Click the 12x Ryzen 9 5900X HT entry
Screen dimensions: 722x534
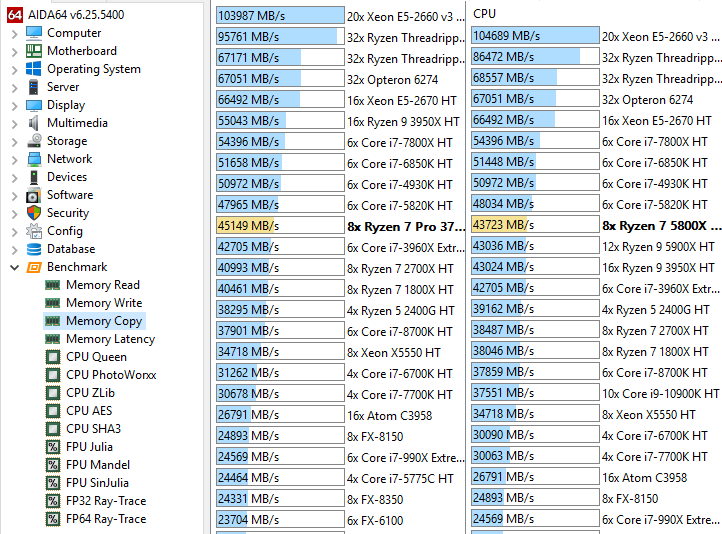658,247
